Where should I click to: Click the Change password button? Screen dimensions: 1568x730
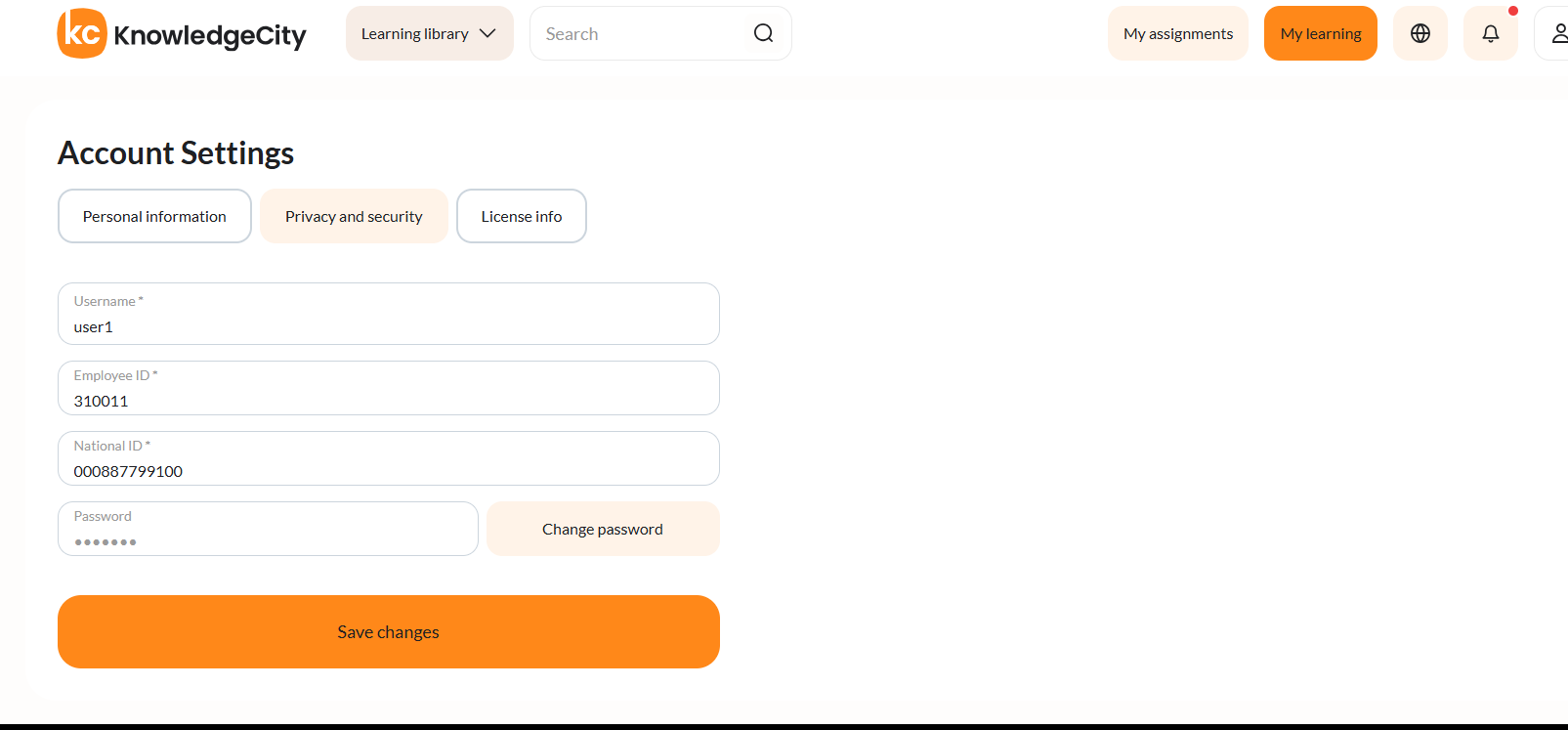(603, 529)
